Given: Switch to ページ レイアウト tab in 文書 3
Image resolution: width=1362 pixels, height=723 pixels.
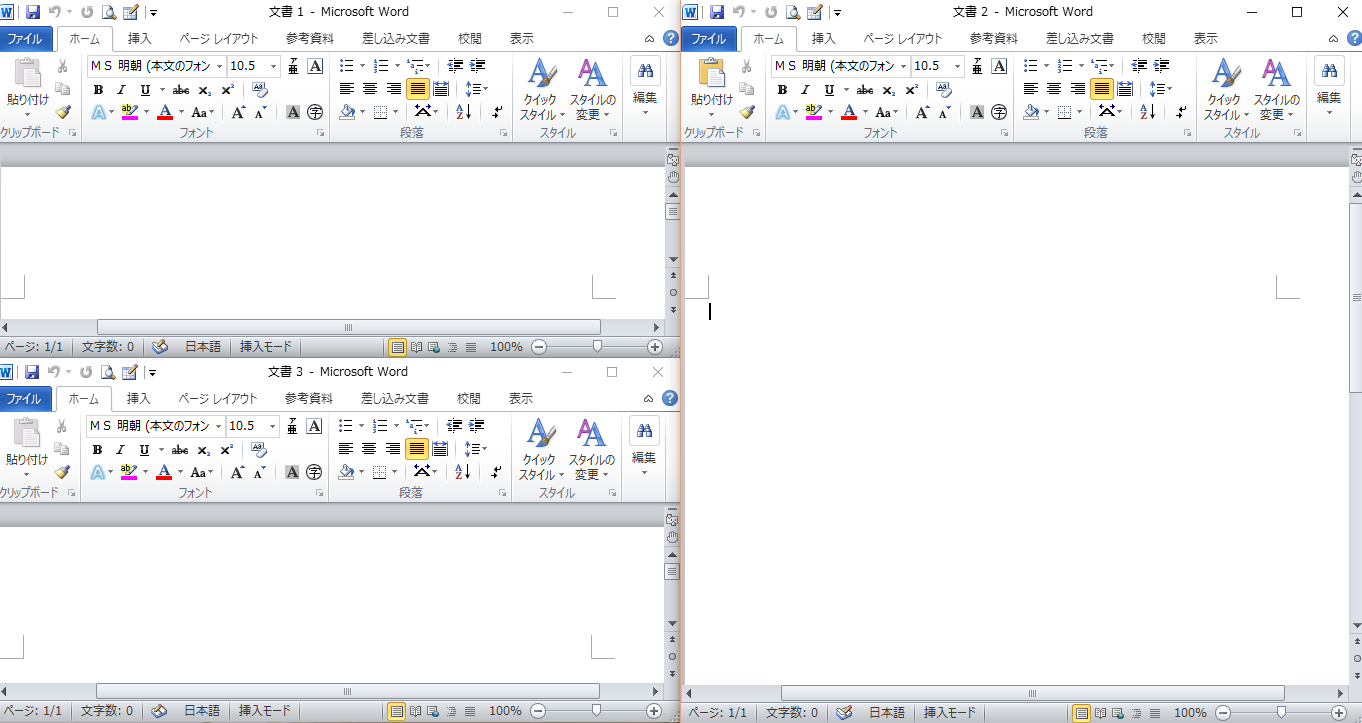Looking at the screenshot, I should pos(218,399).
